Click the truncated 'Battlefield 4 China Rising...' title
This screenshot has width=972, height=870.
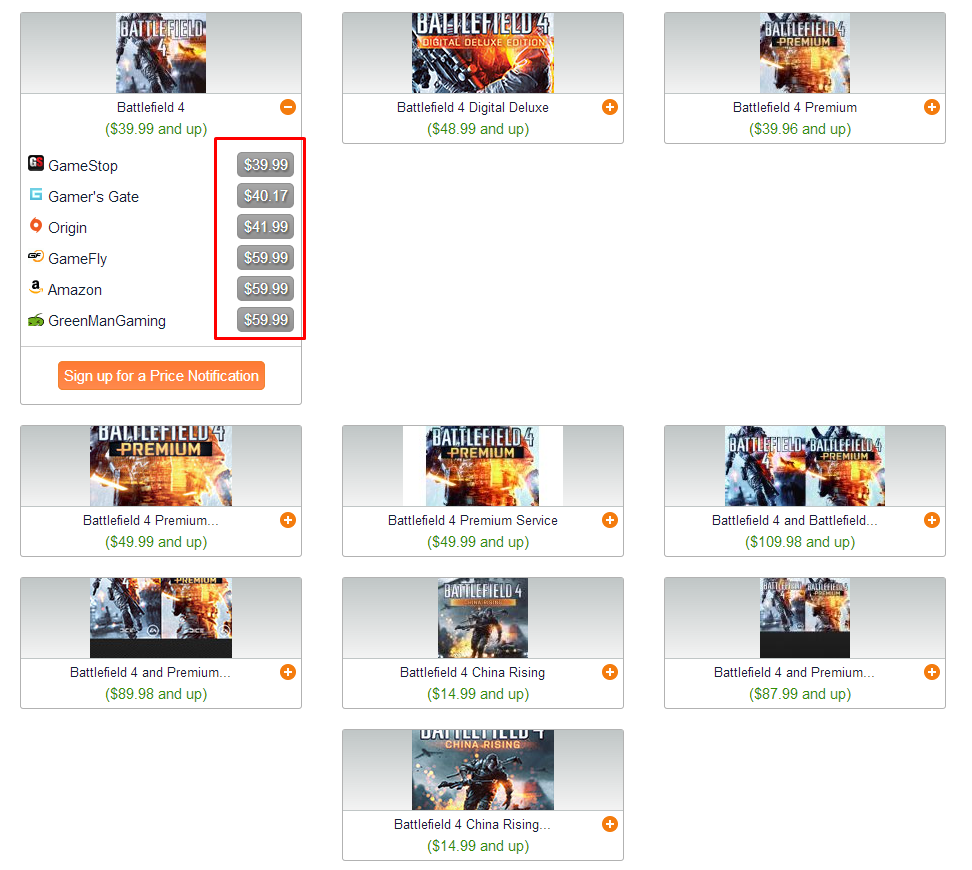point(473,824)
